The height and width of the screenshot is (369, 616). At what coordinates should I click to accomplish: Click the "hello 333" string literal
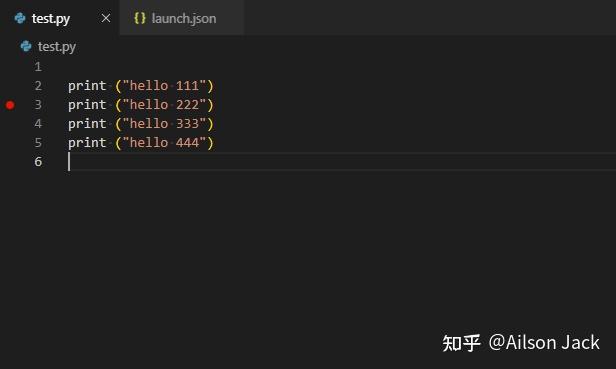[x=165, y=124]
